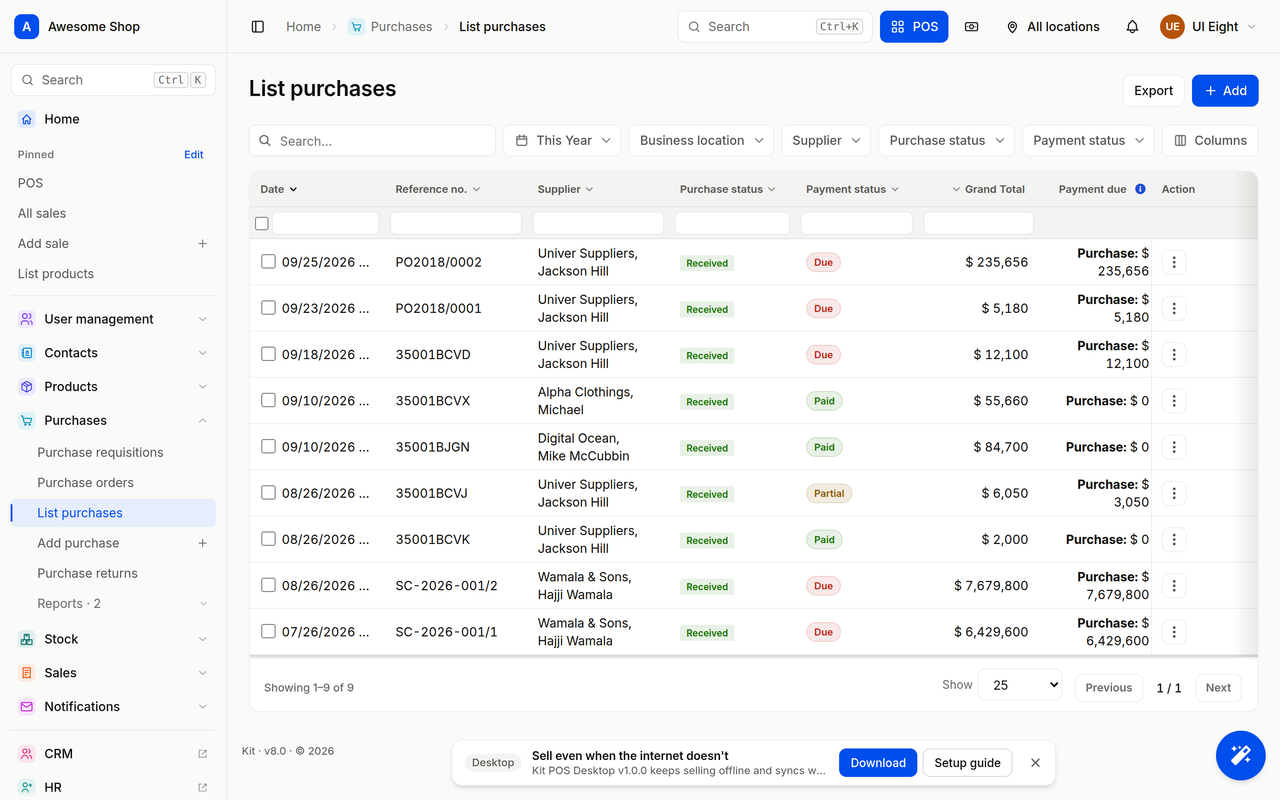Go to Purchase requisitions
The height and width of the screenshot is (800, 1280).
click(x=100, y=453)
